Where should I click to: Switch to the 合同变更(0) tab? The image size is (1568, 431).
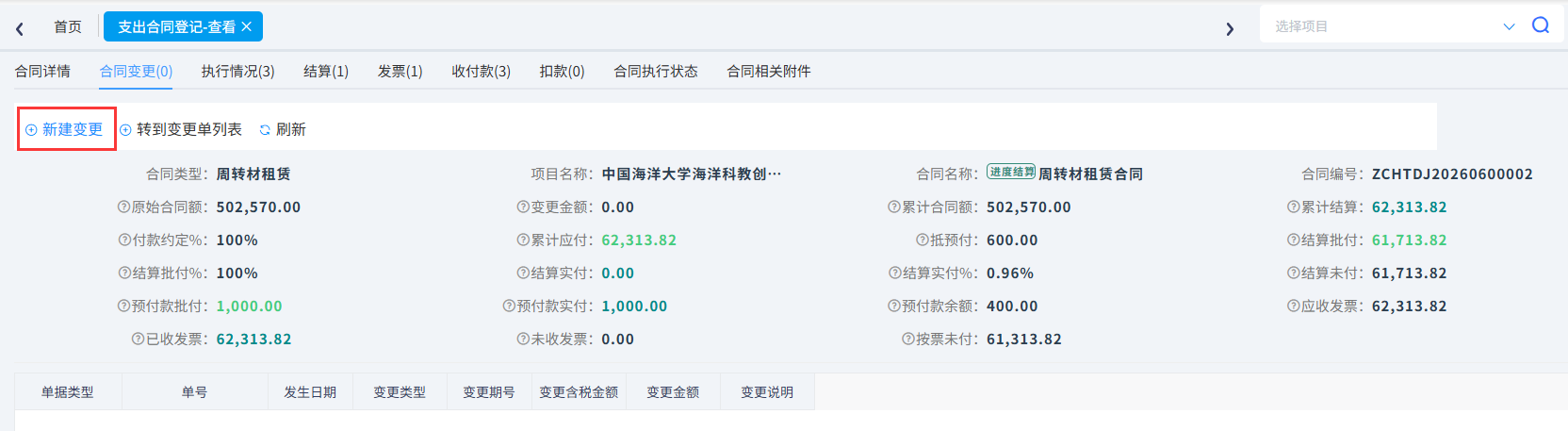pyautogui.click(x=136, y=71)
